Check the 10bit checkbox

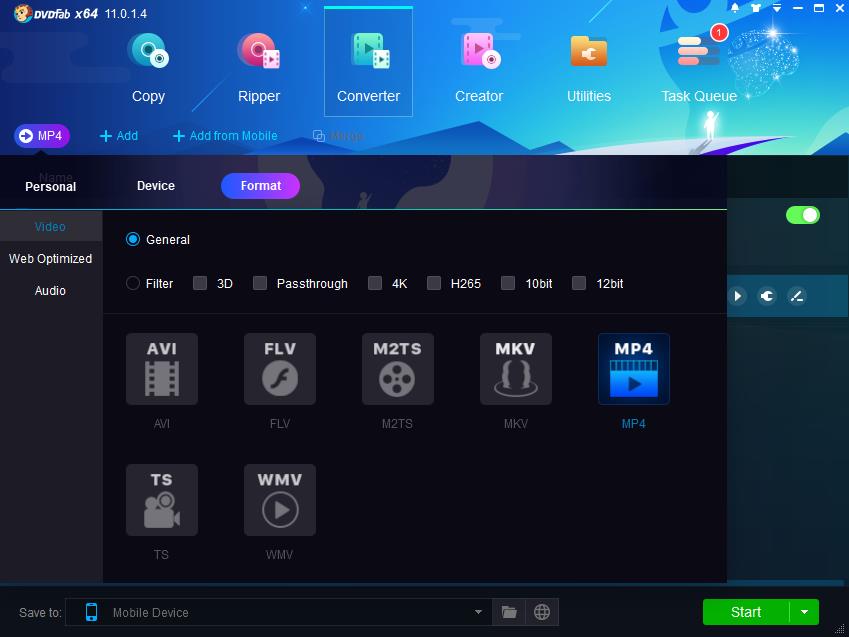click(x=508, y=283)
